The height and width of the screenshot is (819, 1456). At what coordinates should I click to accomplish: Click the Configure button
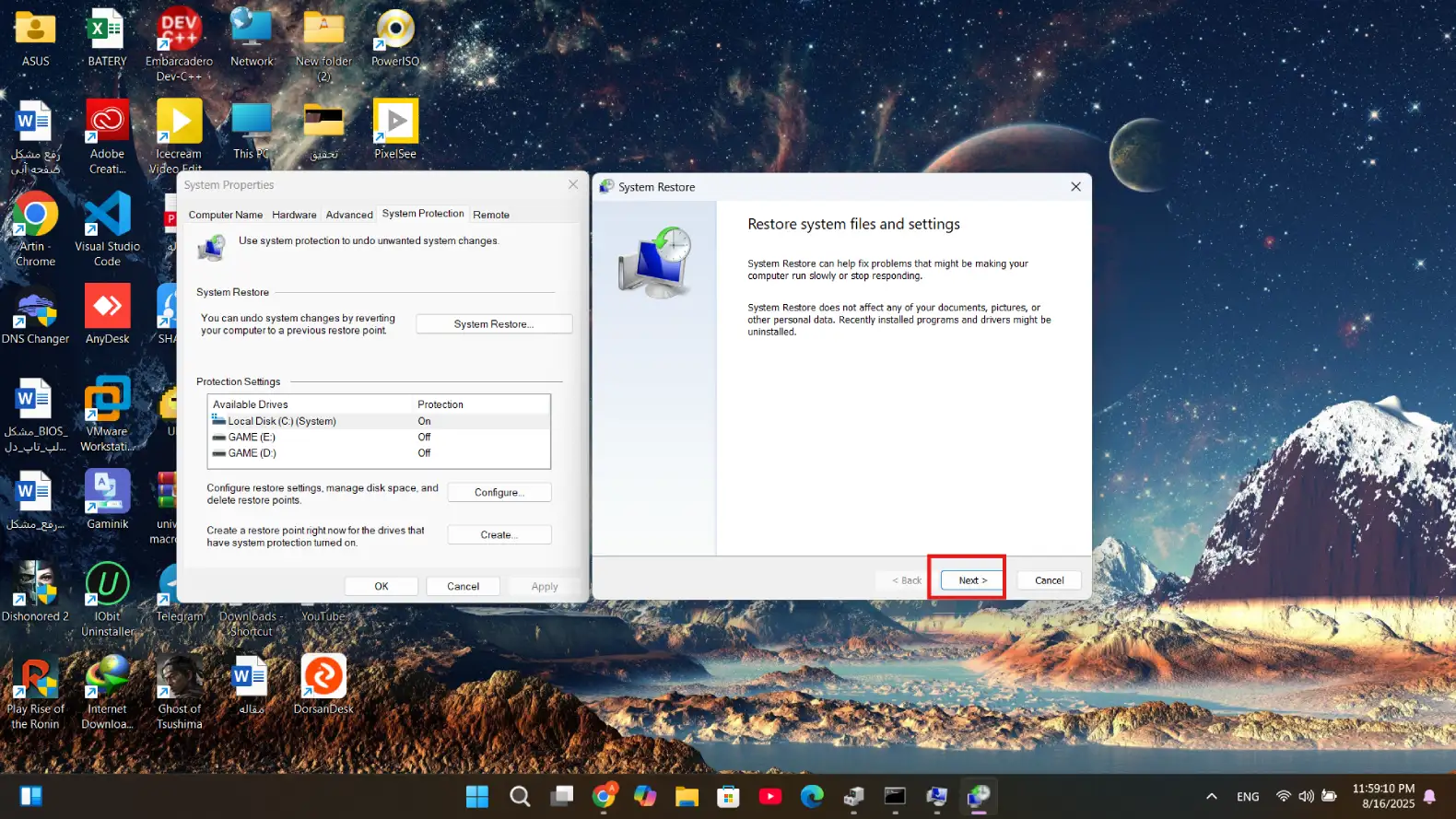coord(499,493)
